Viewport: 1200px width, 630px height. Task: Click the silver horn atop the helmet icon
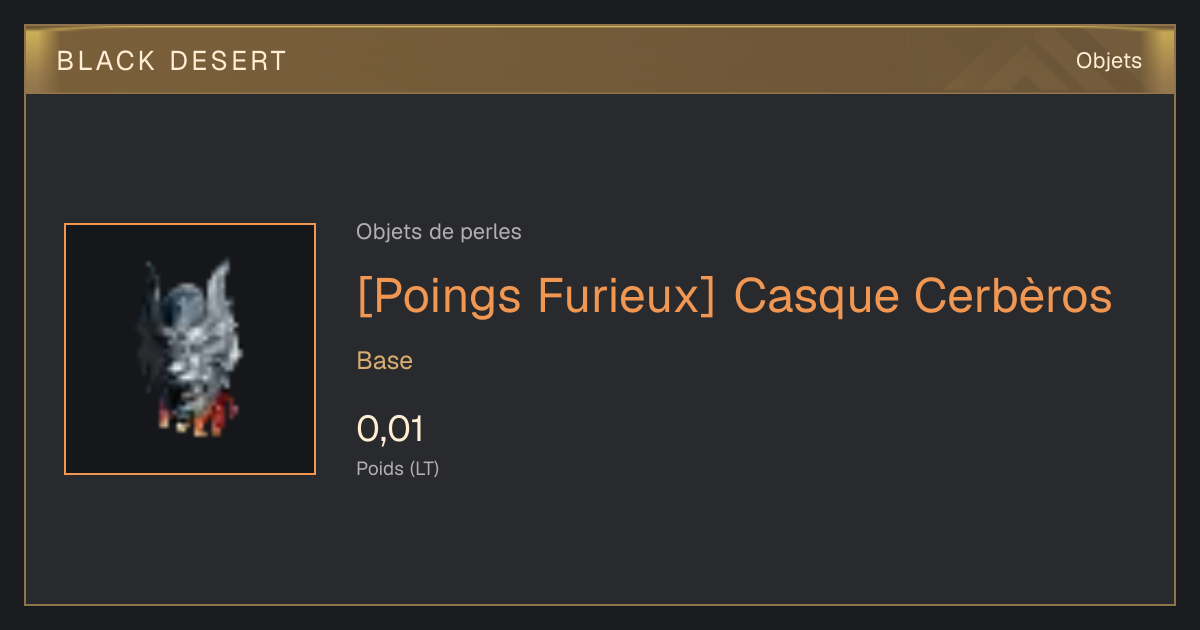pos(218,282)
